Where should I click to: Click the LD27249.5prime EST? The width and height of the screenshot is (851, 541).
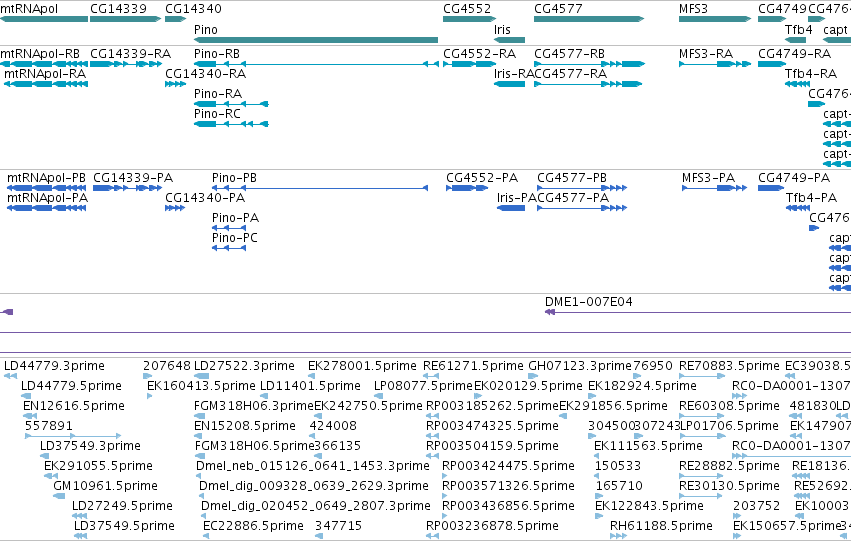(79, 515)
